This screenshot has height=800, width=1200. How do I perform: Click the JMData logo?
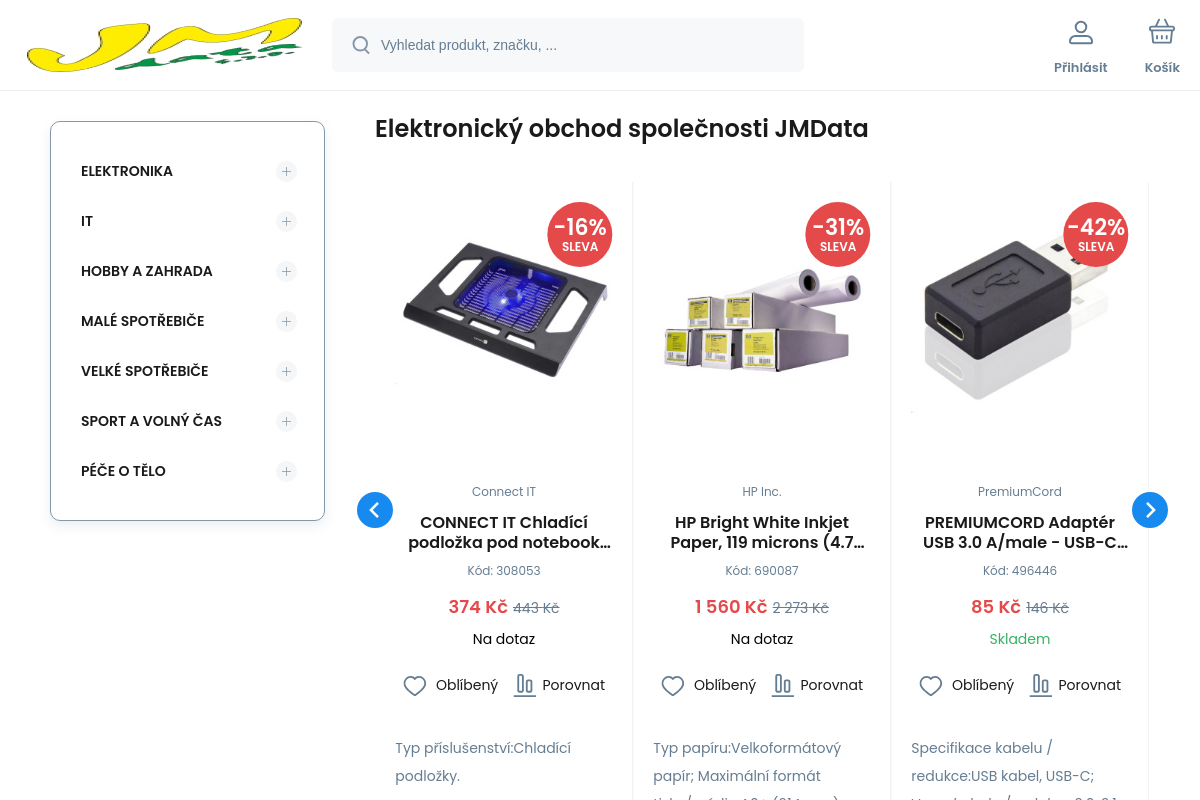click(x=165, y=44)
